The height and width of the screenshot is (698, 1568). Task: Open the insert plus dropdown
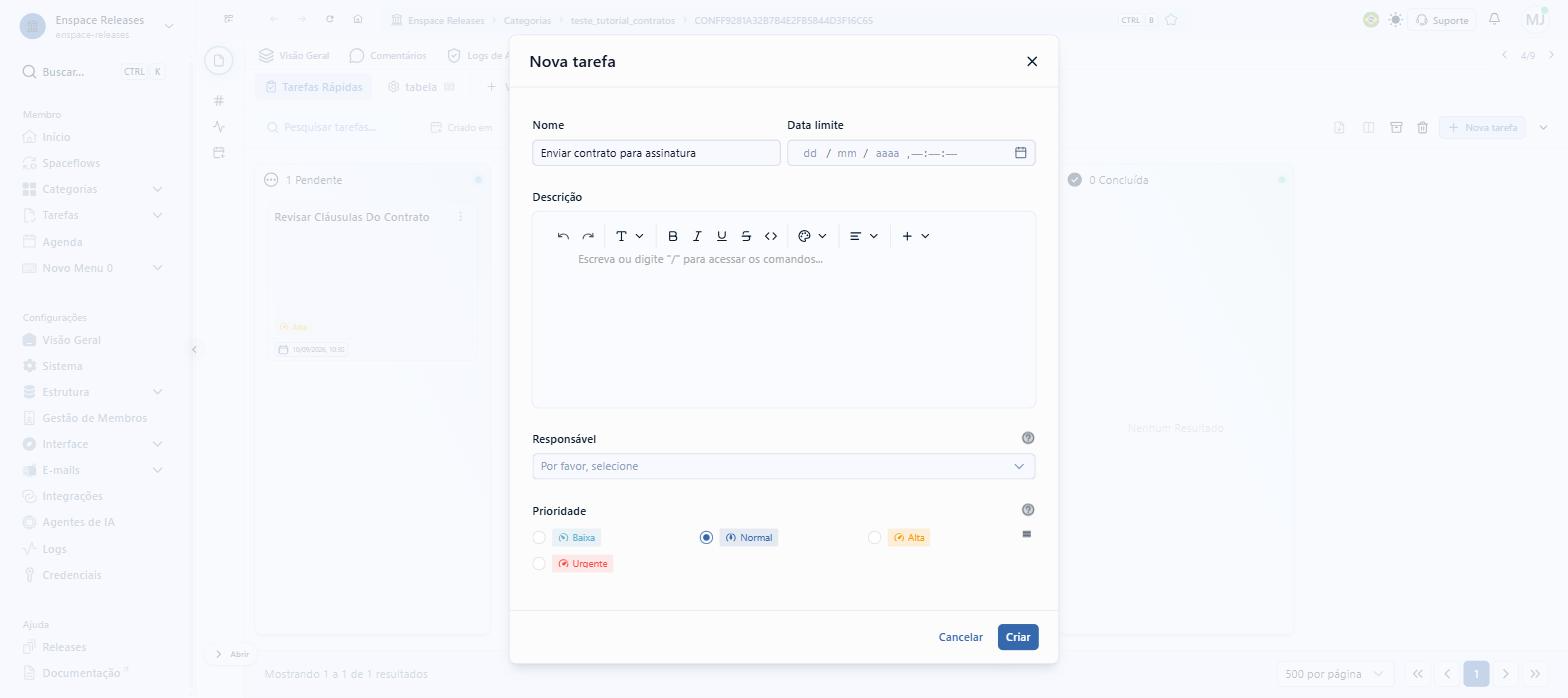click(915, 236)
